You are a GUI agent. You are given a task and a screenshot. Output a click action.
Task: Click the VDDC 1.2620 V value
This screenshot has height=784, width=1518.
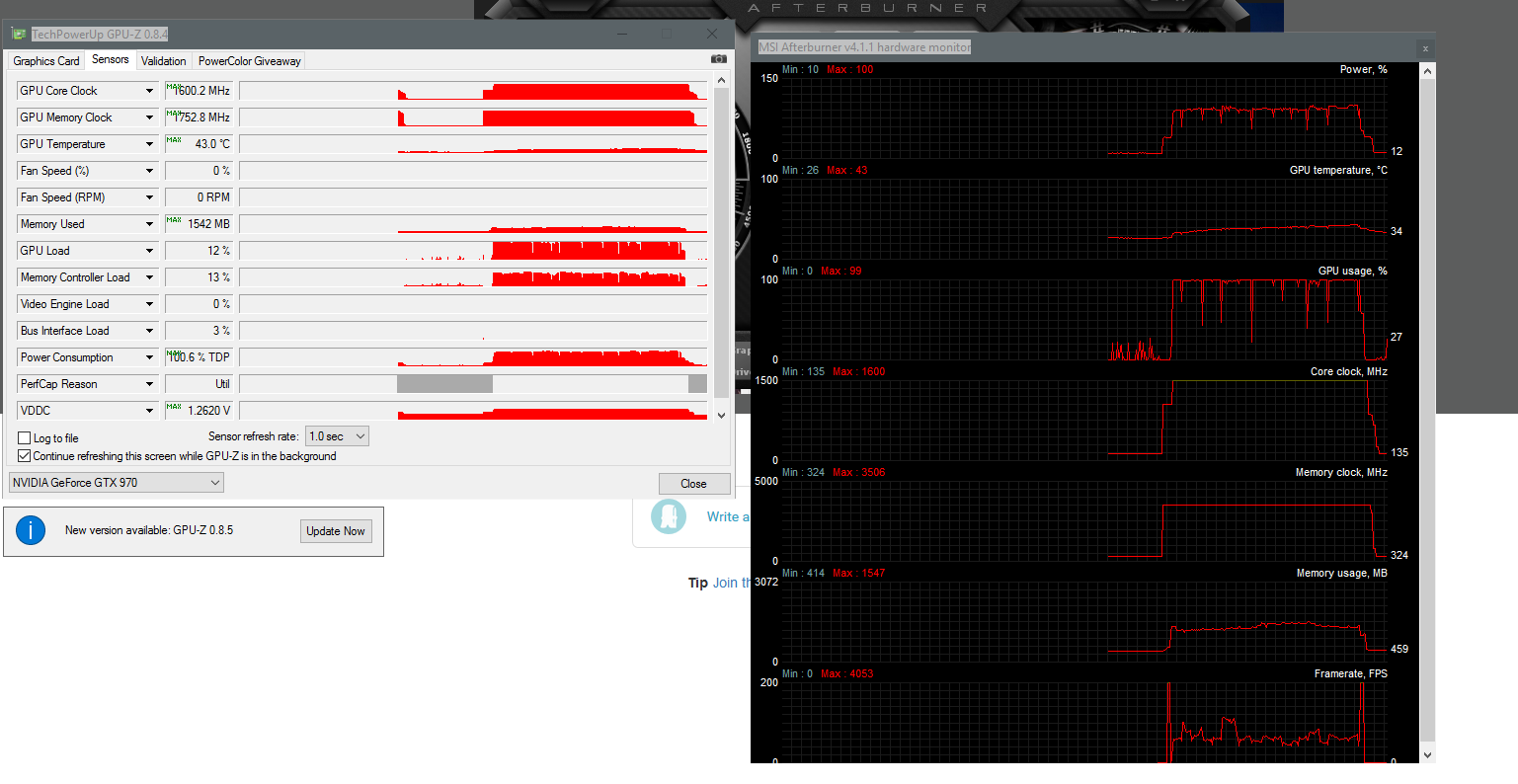point(199,411)
